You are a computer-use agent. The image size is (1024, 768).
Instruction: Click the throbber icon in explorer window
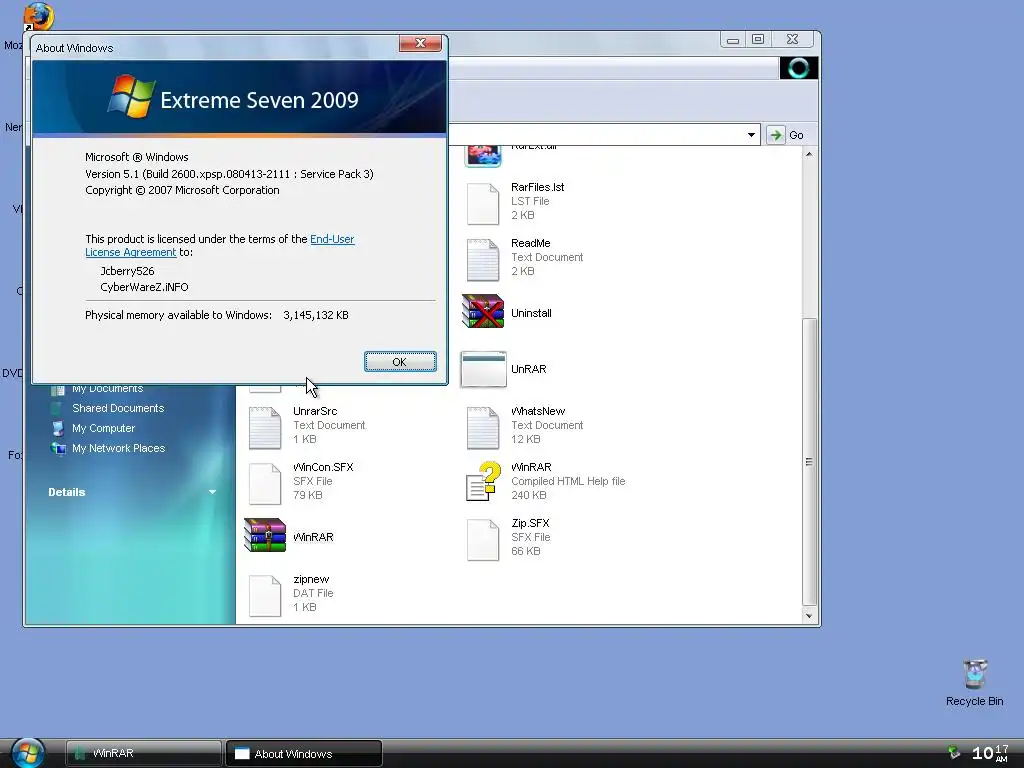pos(799,68)
